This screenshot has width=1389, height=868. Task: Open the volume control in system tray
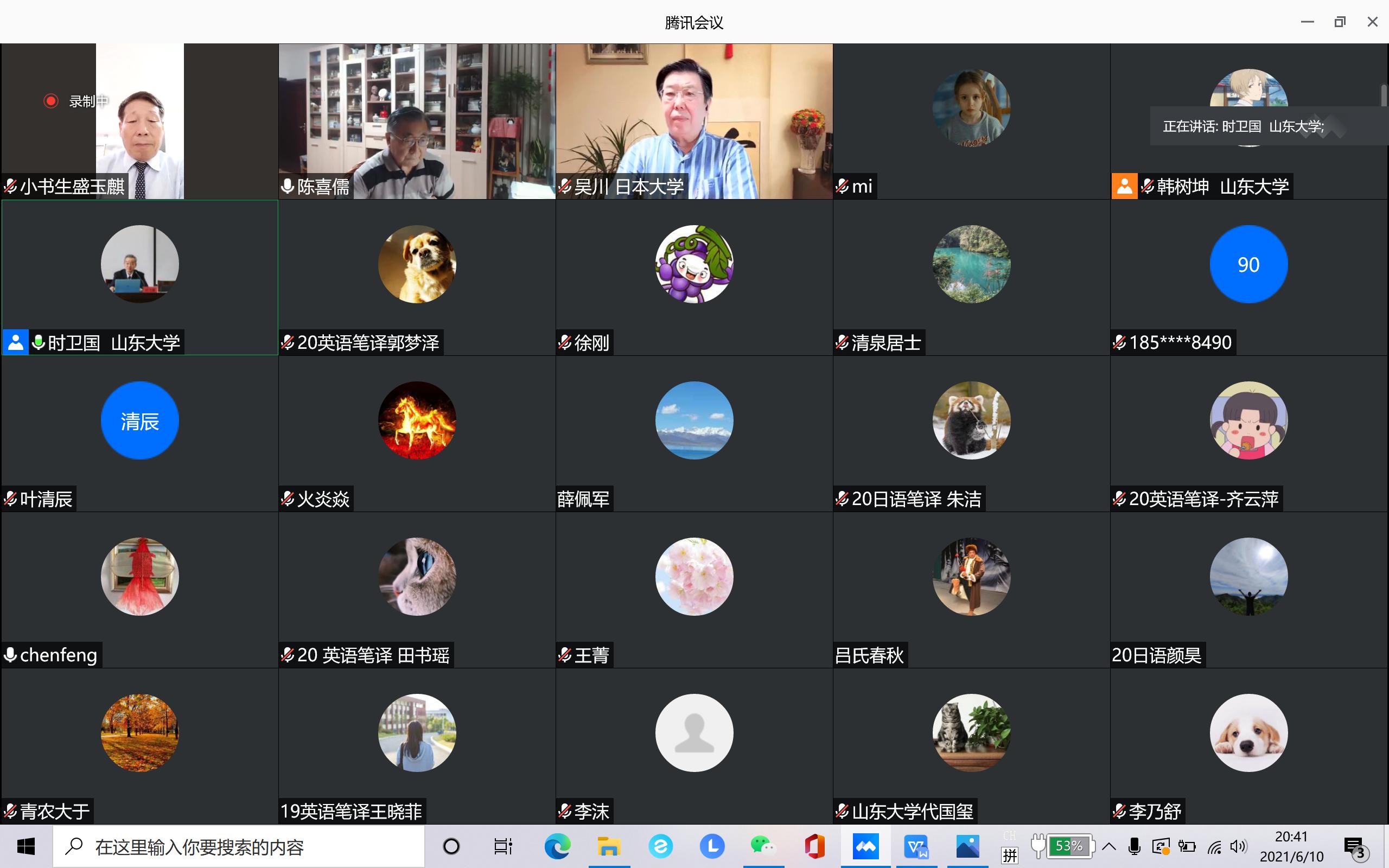click(x=1239, y=847)
